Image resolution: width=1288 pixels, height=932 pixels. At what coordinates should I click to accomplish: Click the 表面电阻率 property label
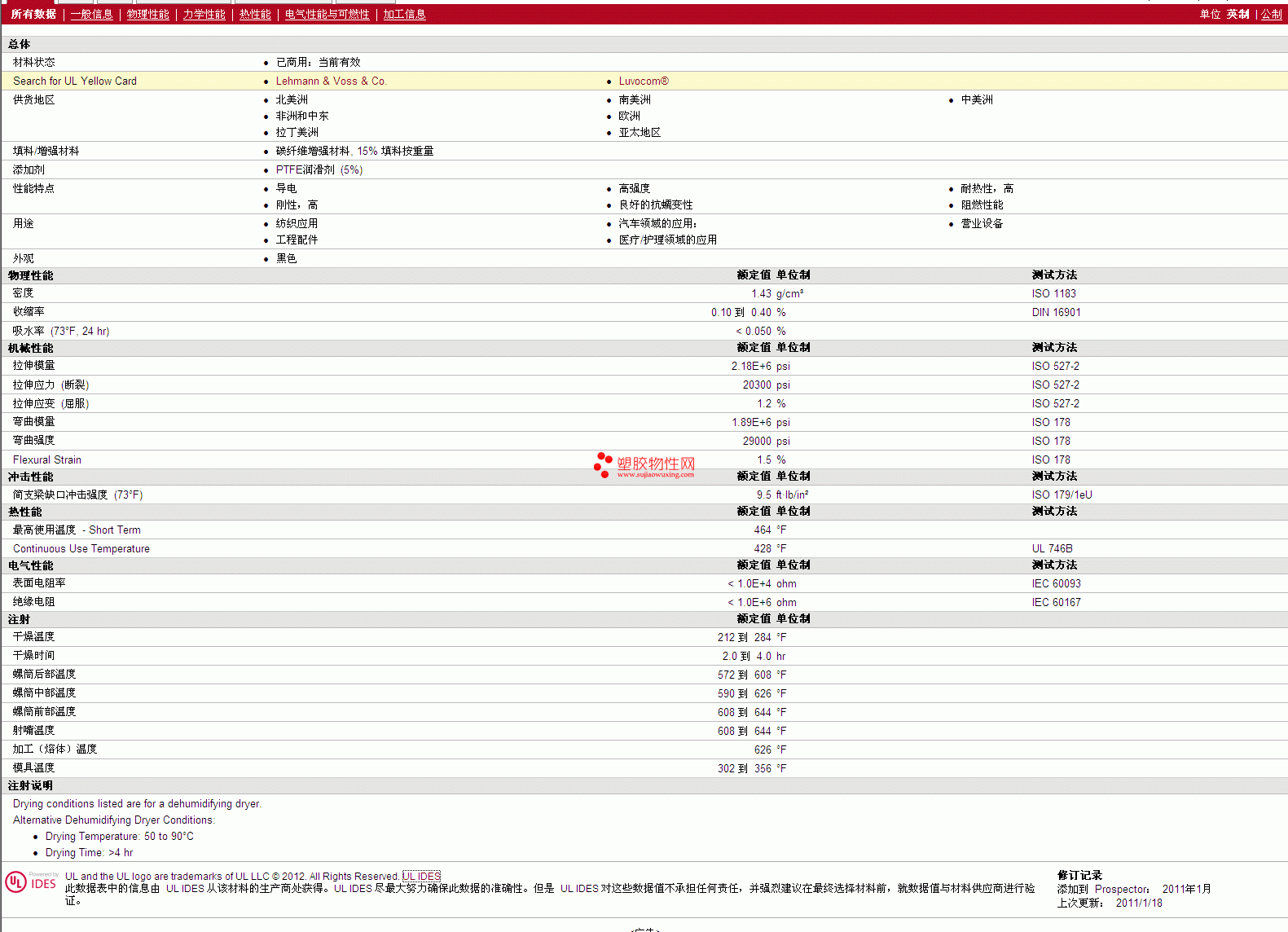click(x=39, y=582)
